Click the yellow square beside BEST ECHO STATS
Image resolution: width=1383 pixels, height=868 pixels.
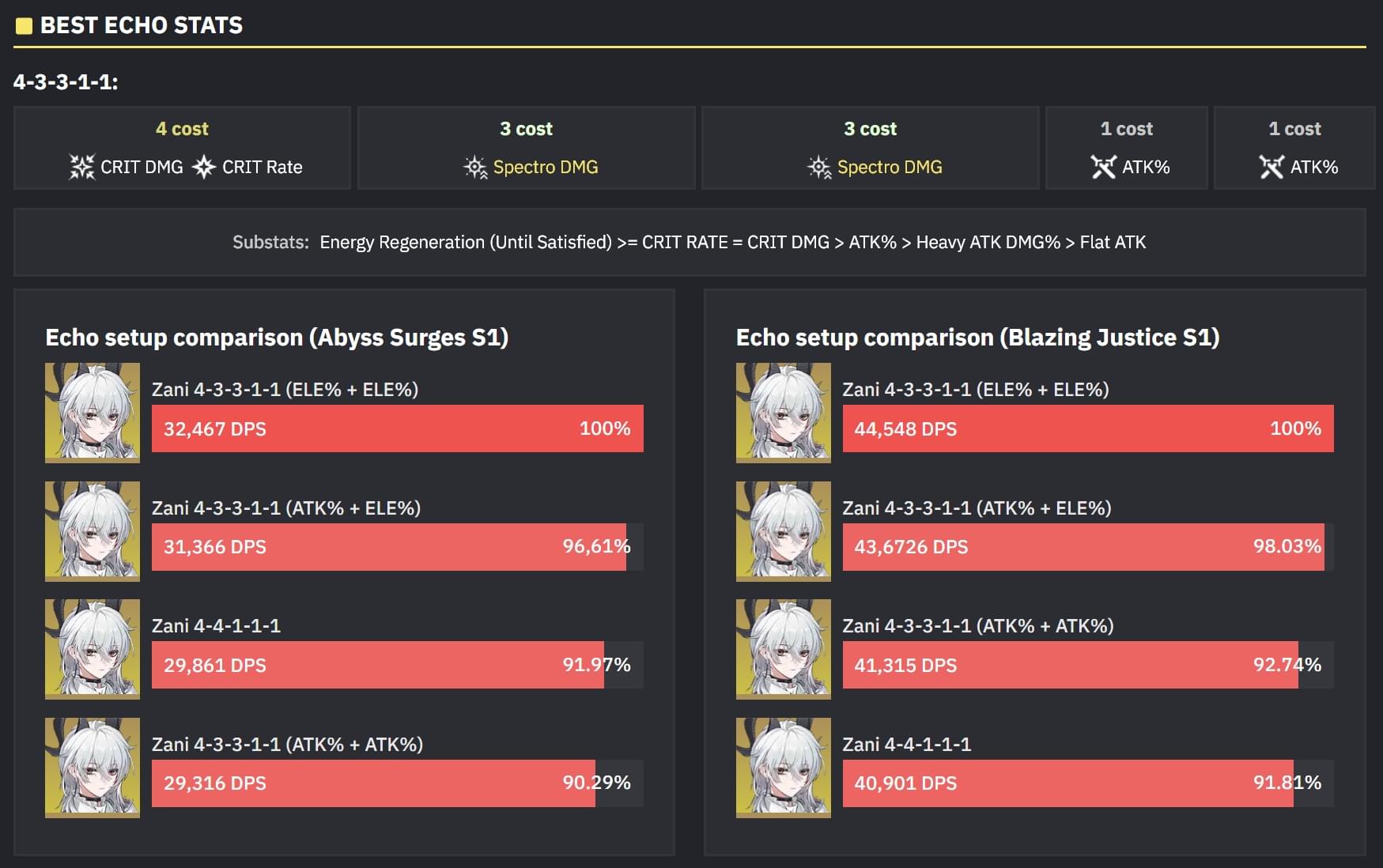point(24,26)
